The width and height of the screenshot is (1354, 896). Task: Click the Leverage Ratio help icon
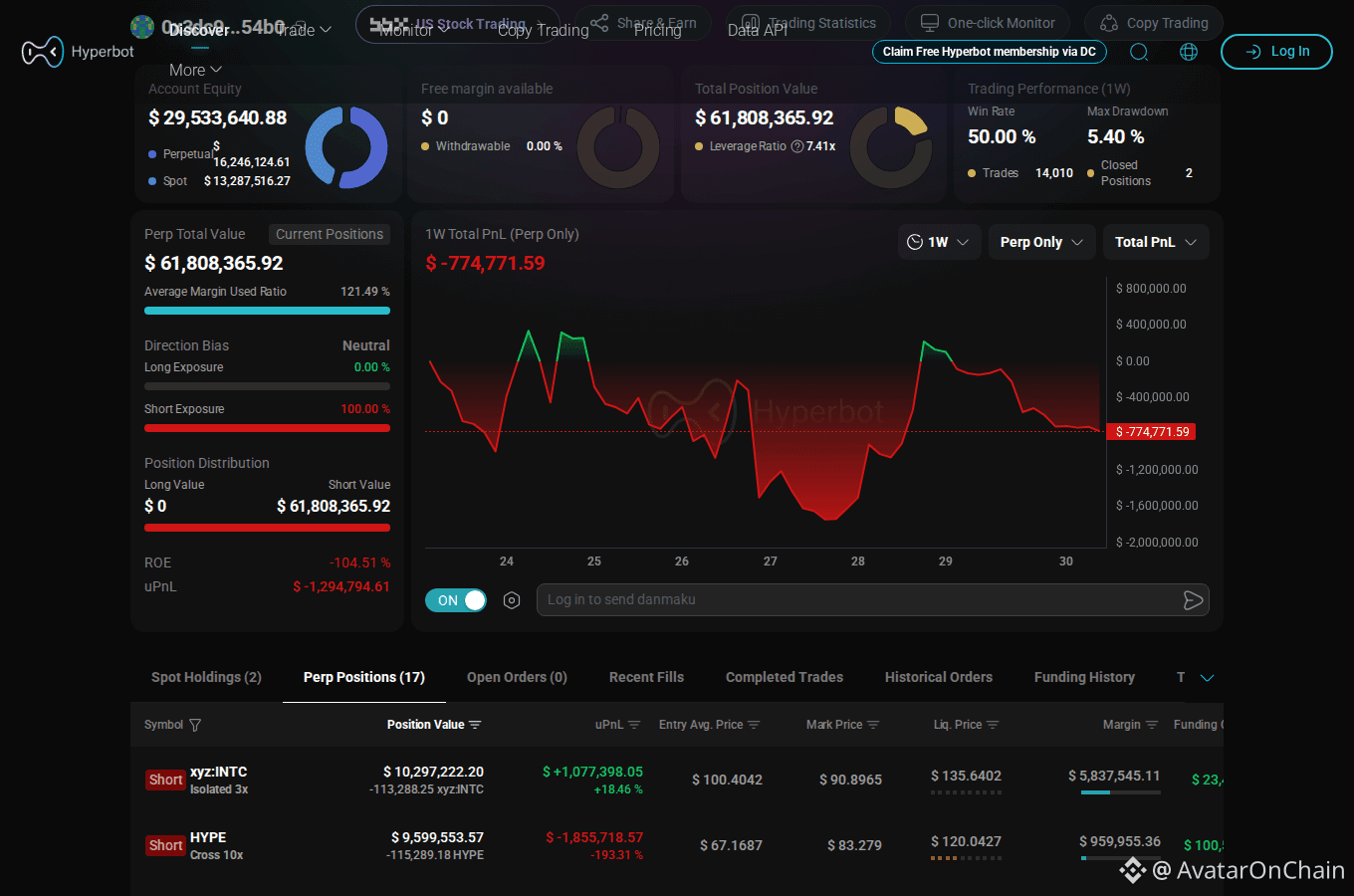coord(796,146)
